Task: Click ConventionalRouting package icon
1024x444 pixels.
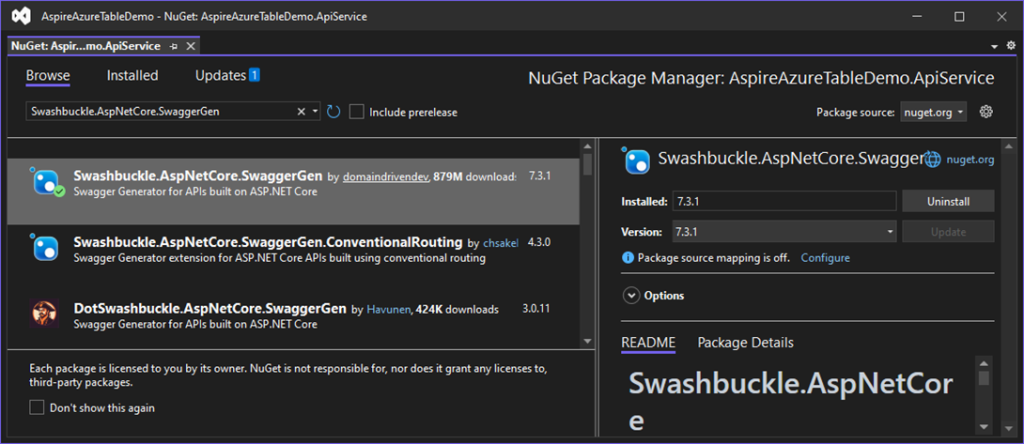Action: (44, 248)
